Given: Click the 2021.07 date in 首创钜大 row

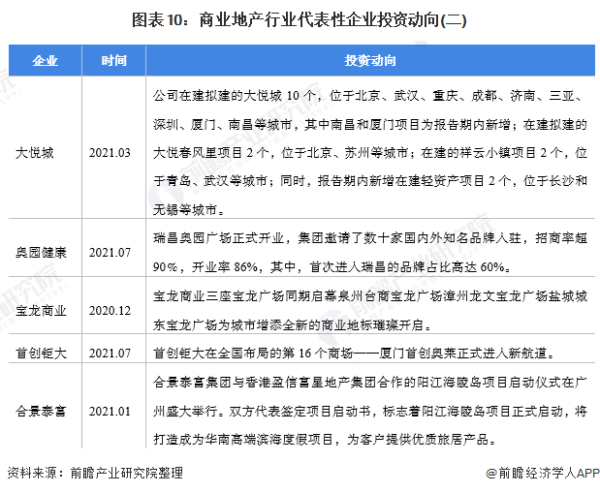Looking at the screenshot, I should click(113, 354).
